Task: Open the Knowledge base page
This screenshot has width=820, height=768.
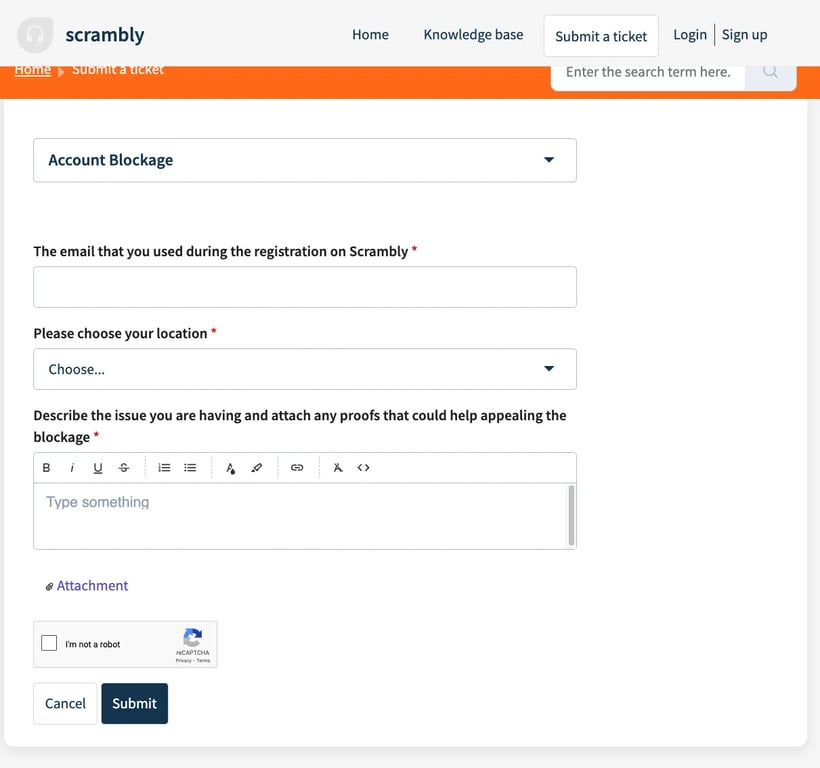Action: (x=473, y=35)
